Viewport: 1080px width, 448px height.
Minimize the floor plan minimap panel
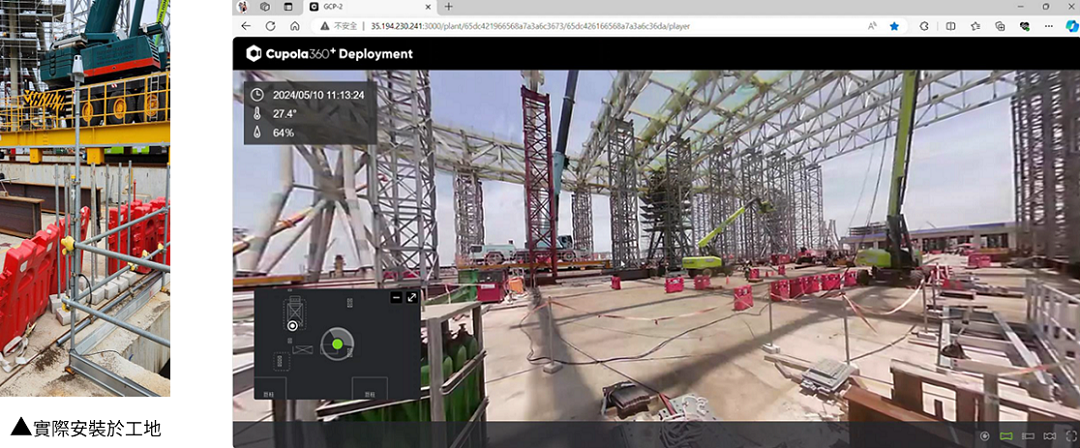point(396,298)
